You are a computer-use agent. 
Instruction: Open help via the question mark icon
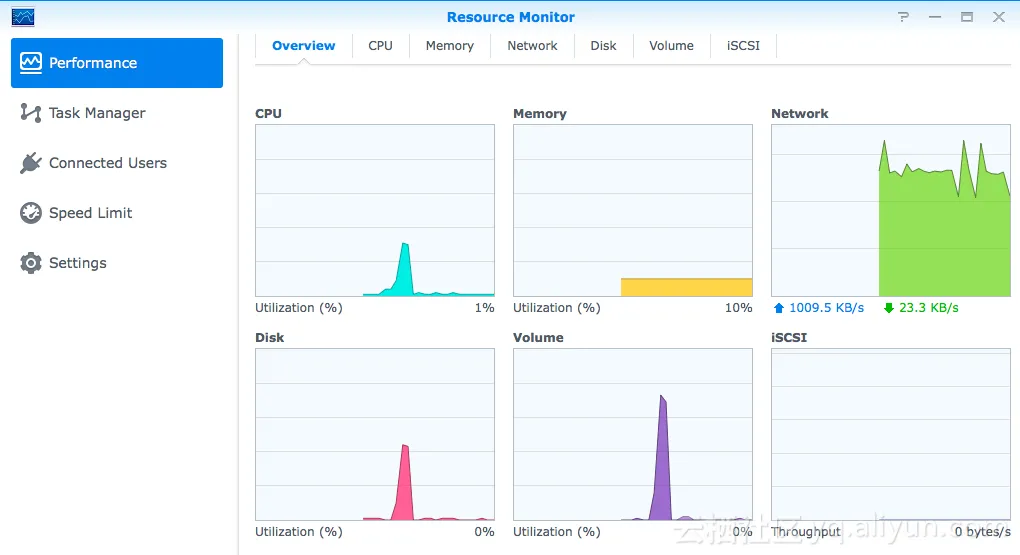[x=903, y=17]
